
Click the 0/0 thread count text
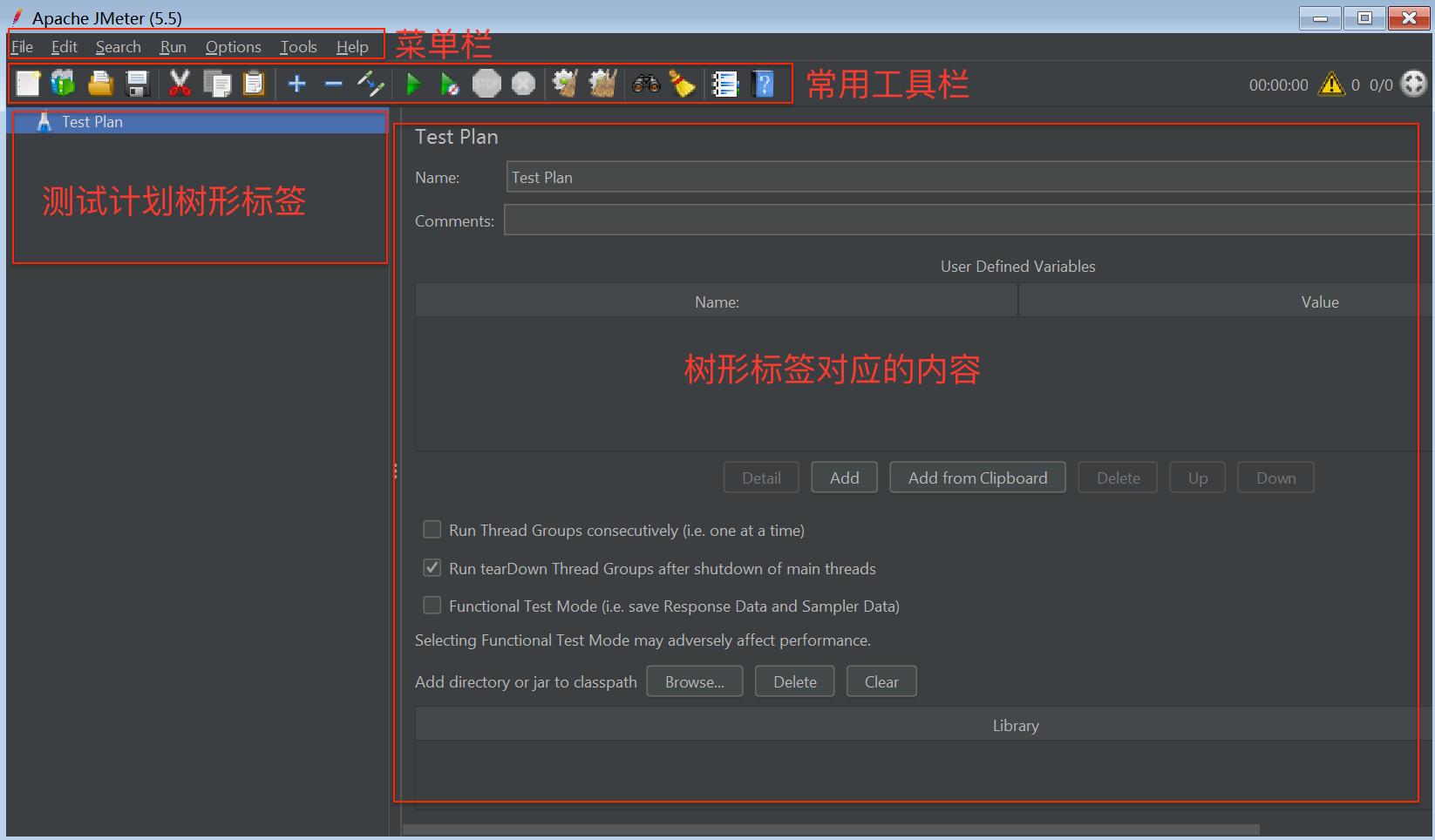(1381, 85)
